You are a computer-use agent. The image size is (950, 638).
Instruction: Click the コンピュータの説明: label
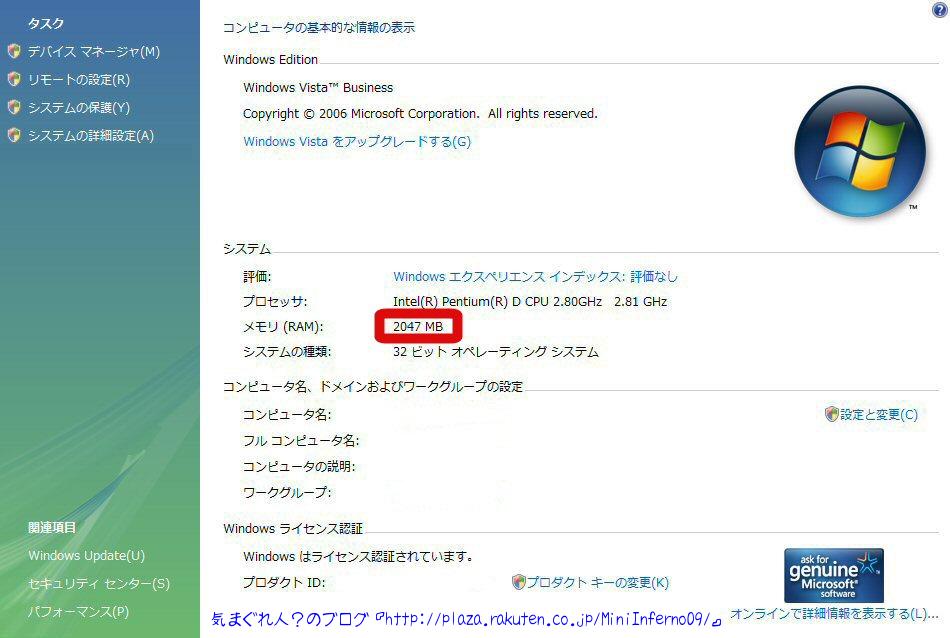pos(299,466)
